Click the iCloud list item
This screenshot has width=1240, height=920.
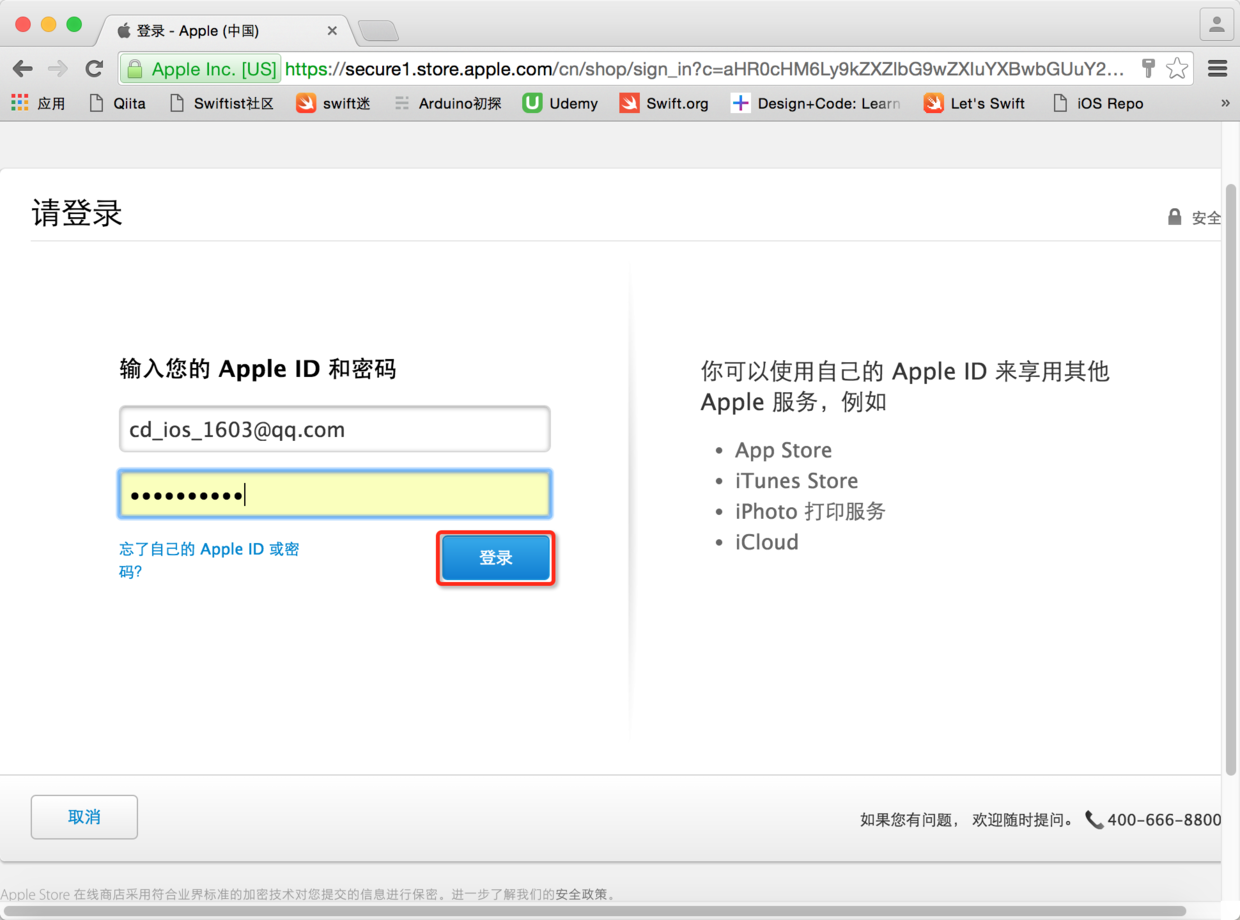[x=766, y=542]
